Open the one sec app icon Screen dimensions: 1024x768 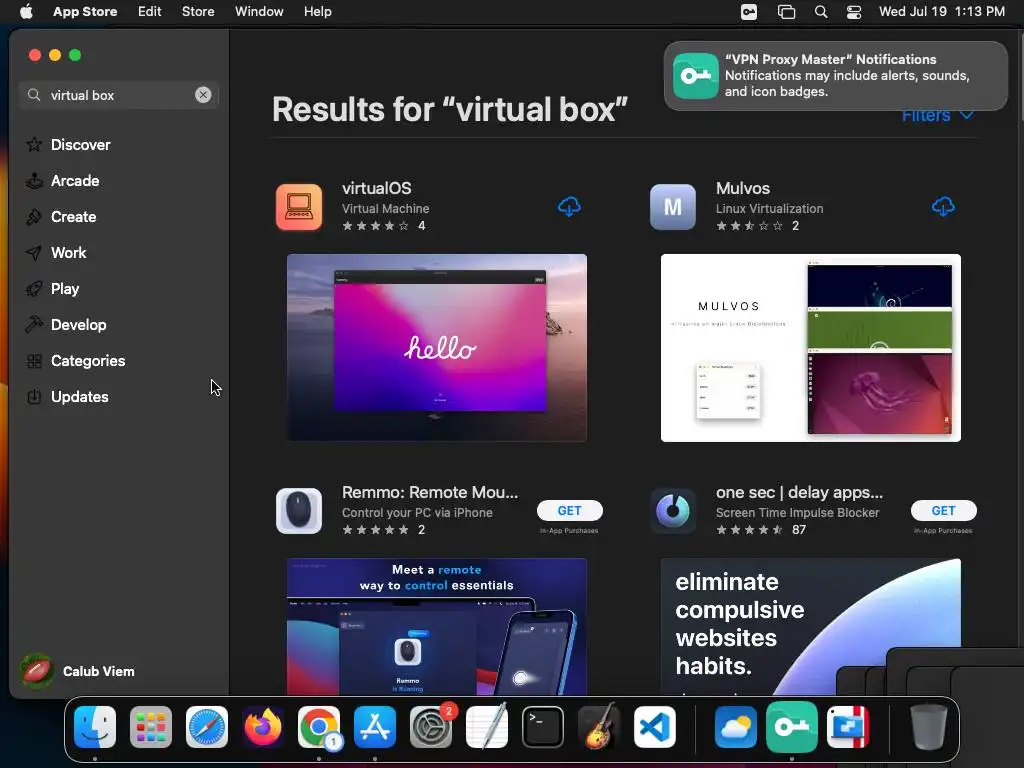point(673,511)
